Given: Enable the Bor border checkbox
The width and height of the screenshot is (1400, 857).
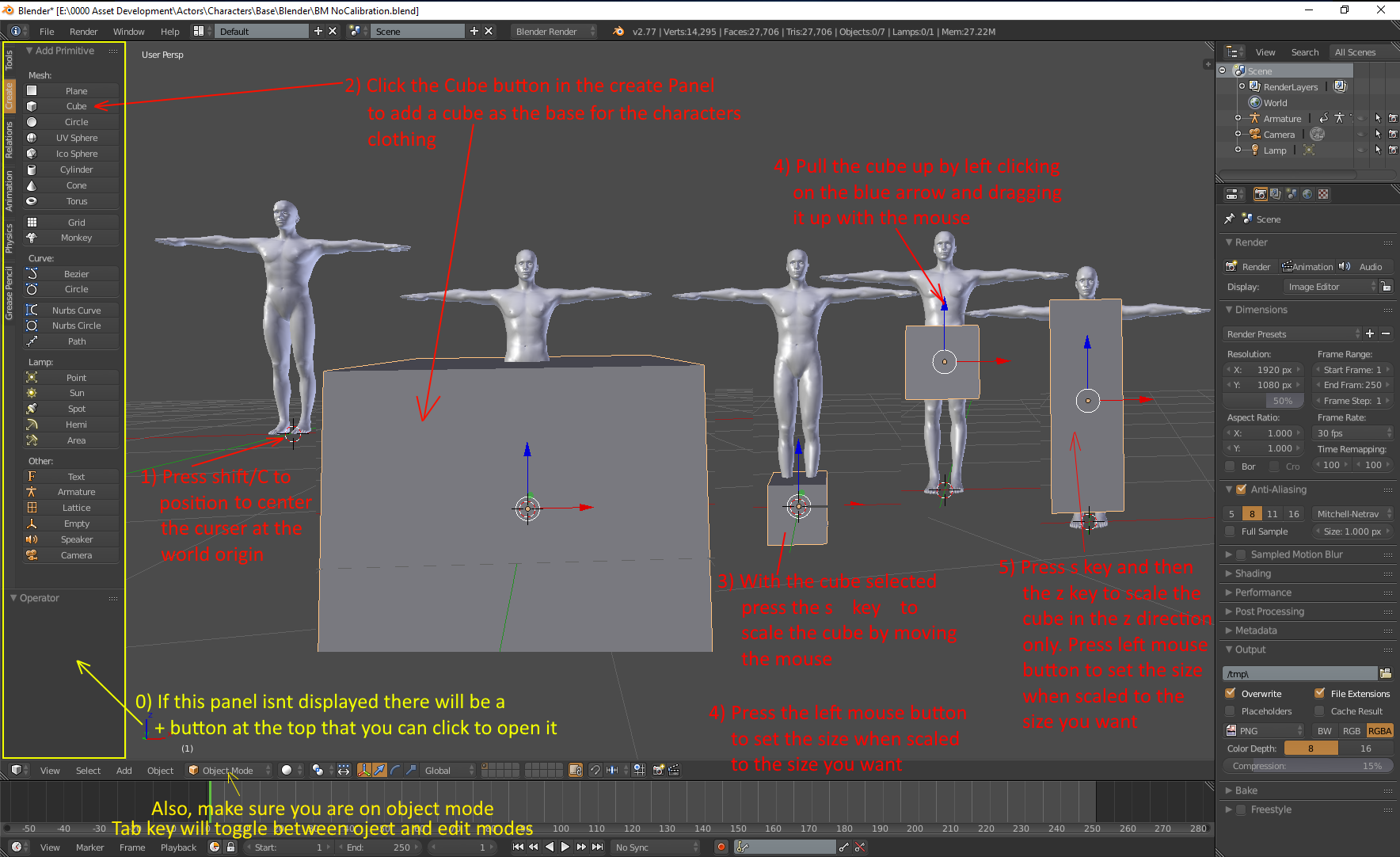Looking at the screenshot, I should click(1230, 467).
